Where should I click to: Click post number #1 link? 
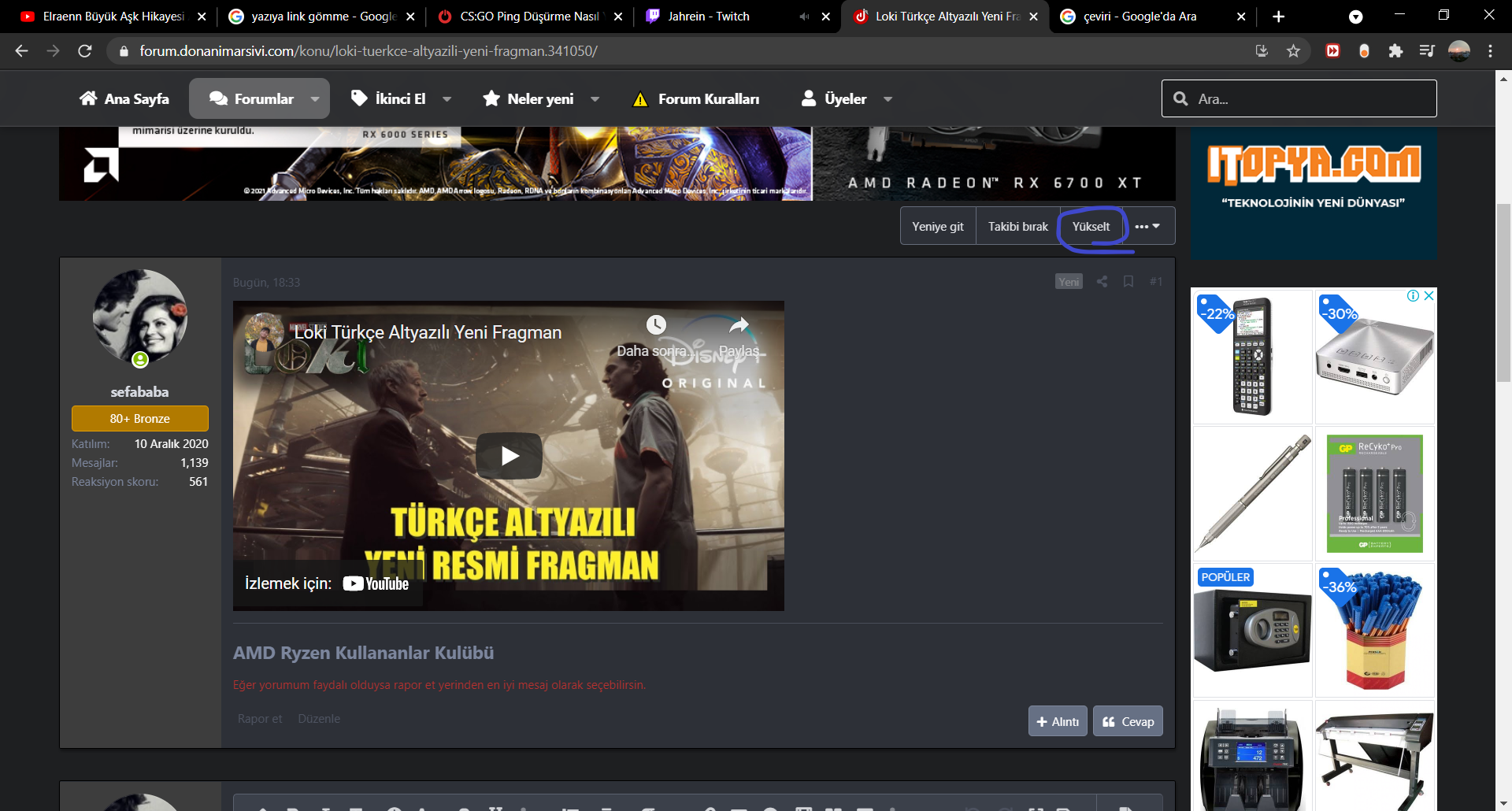coord(1155,282)
